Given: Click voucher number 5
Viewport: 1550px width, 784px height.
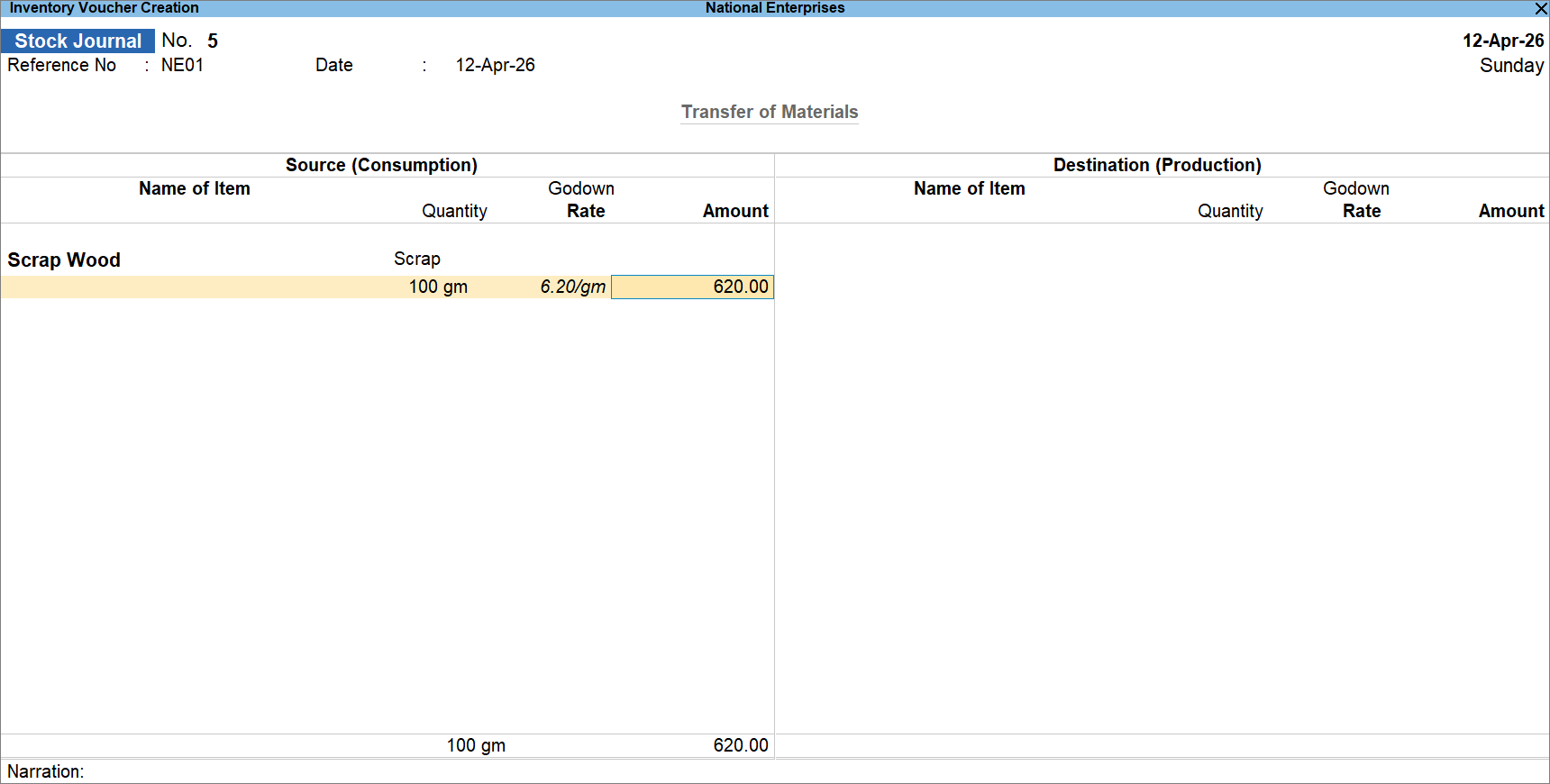Looking at the screenshot, I should [x=213, y=41].
